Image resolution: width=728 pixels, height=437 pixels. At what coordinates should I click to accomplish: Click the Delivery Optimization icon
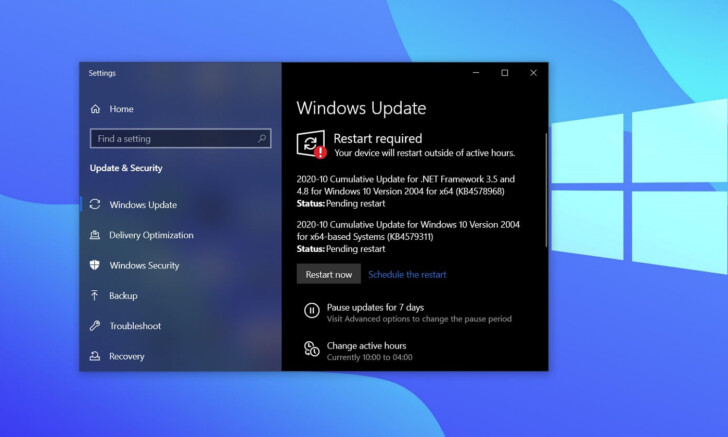(x=95, y=235)
